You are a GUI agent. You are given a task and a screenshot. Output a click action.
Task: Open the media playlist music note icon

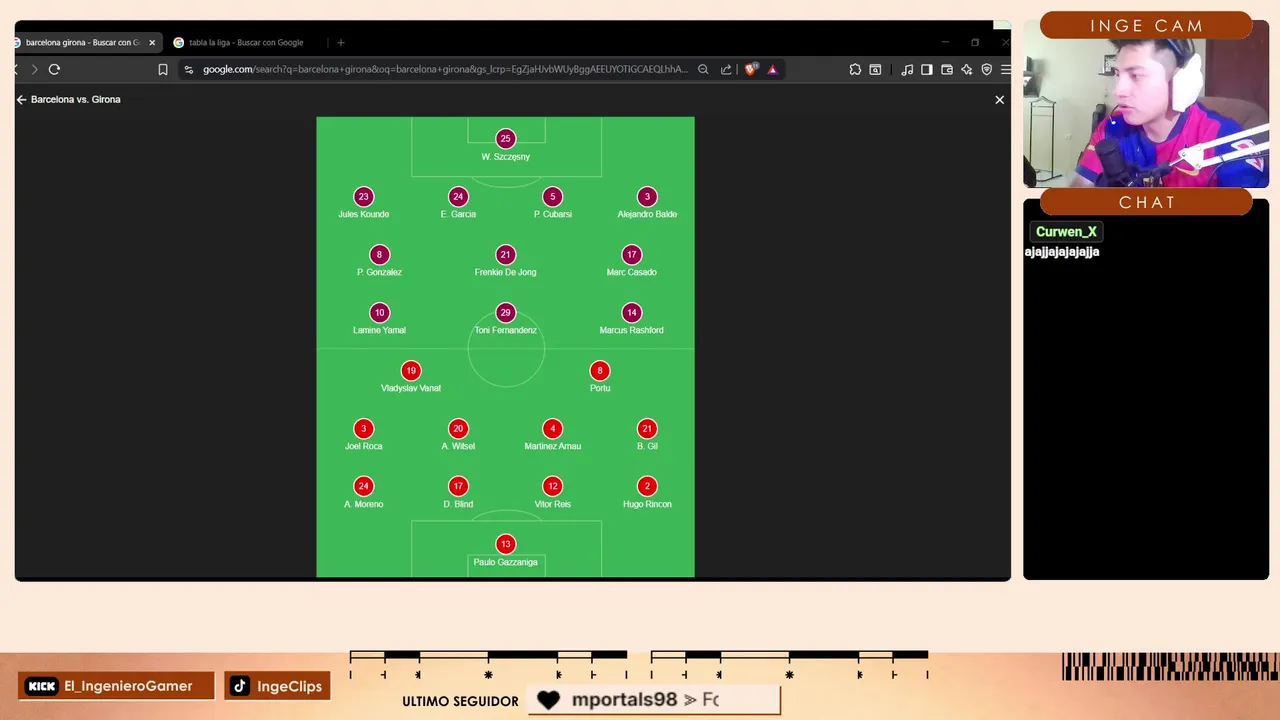coord(907,69)
